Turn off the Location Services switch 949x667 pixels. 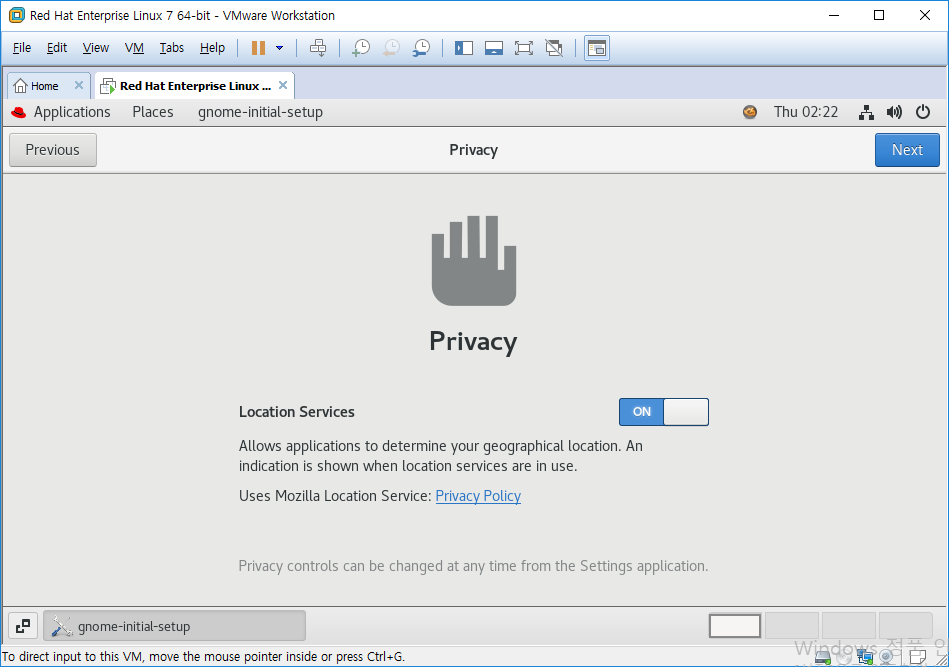[663, 412]
